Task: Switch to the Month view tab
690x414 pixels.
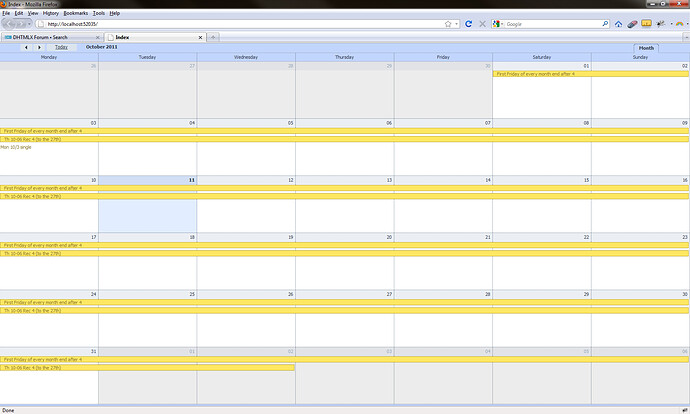Action: pyautogui.click(x=646, y=48)
